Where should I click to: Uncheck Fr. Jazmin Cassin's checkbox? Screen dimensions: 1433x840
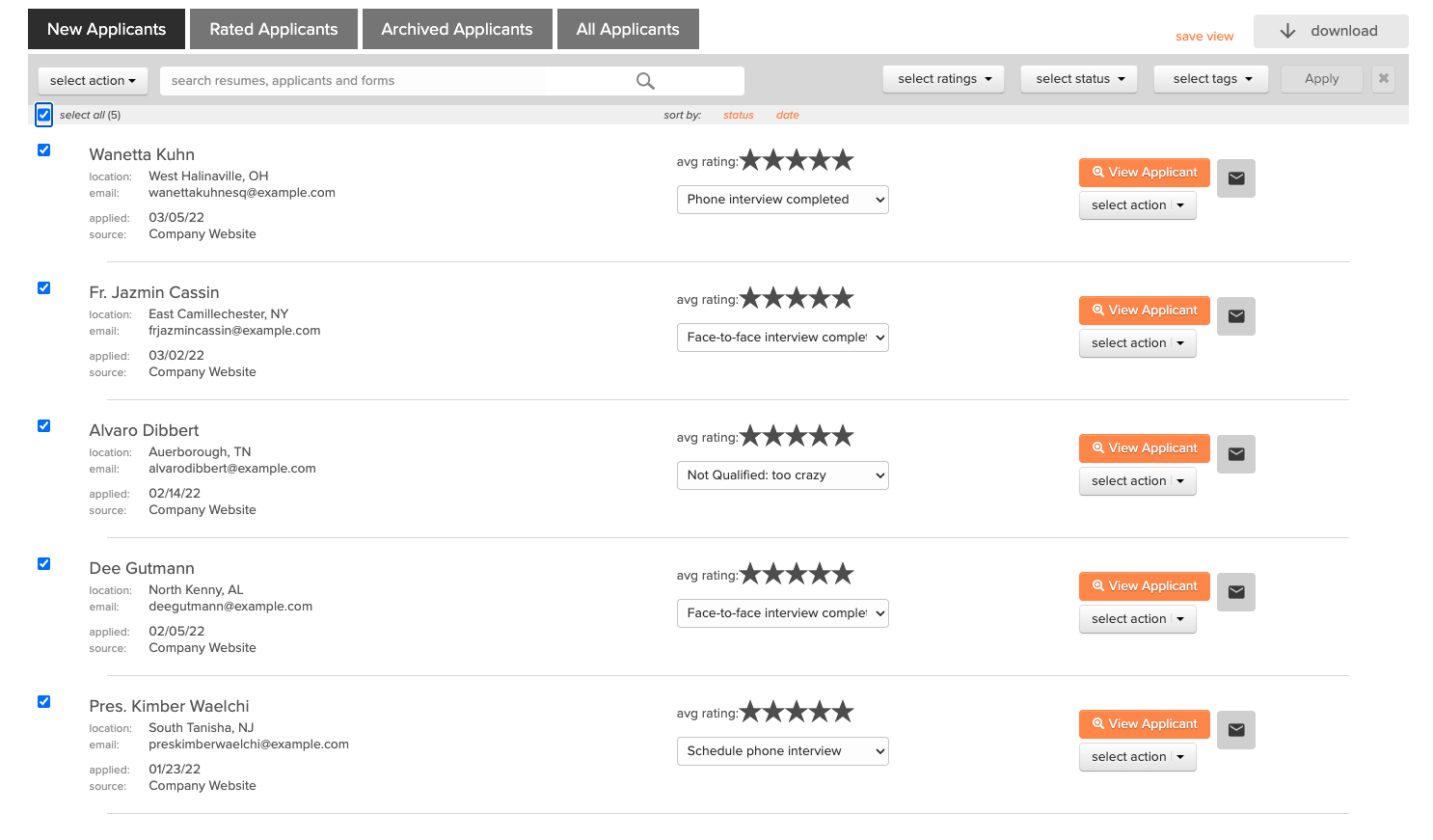[x=43, y=287]
